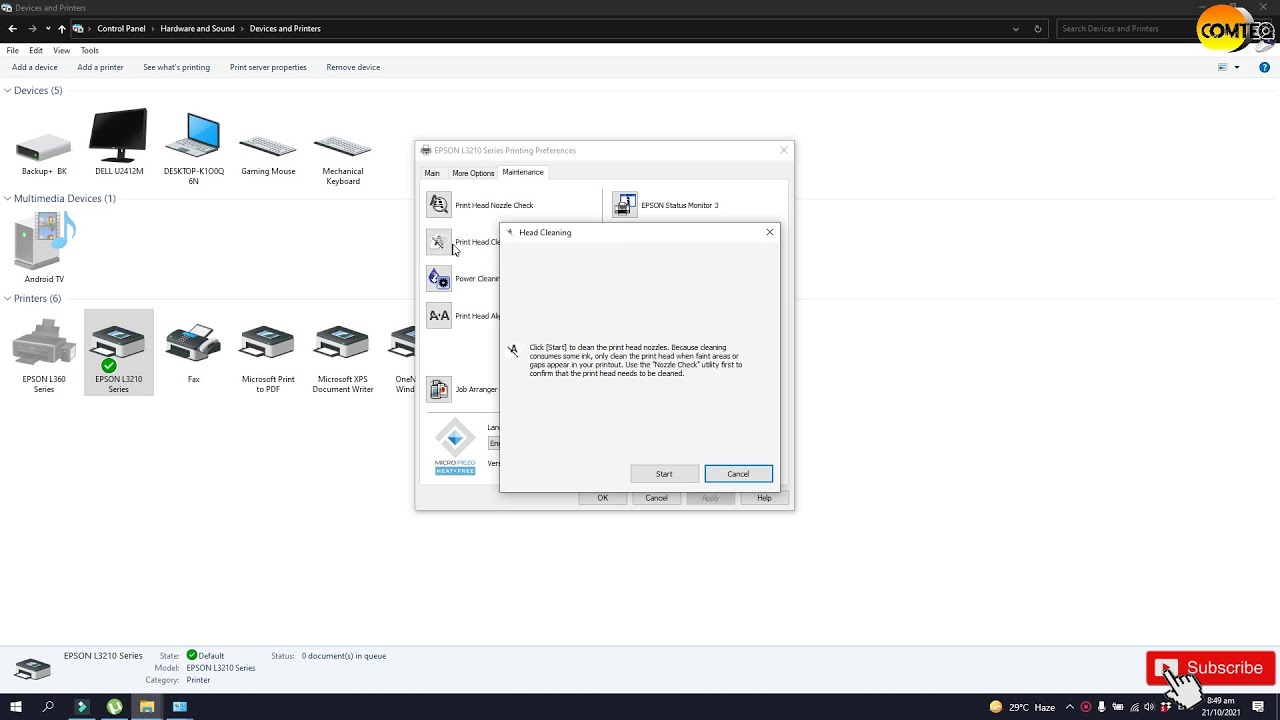Open the Help question mark icon

pyautogui.click(x=1265, y=67)
